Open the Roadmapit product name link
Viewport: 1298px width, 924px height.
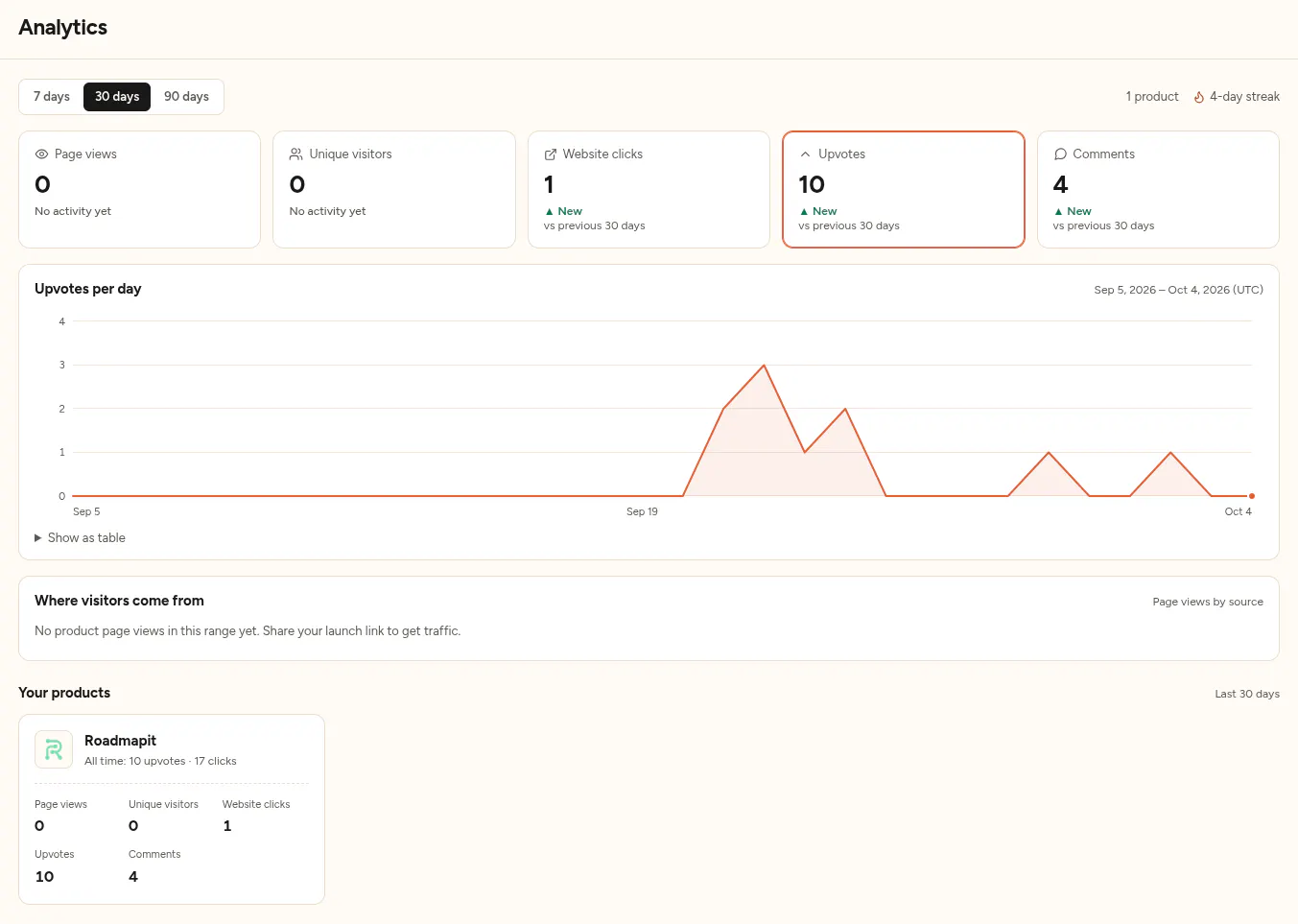pos(120,741)
